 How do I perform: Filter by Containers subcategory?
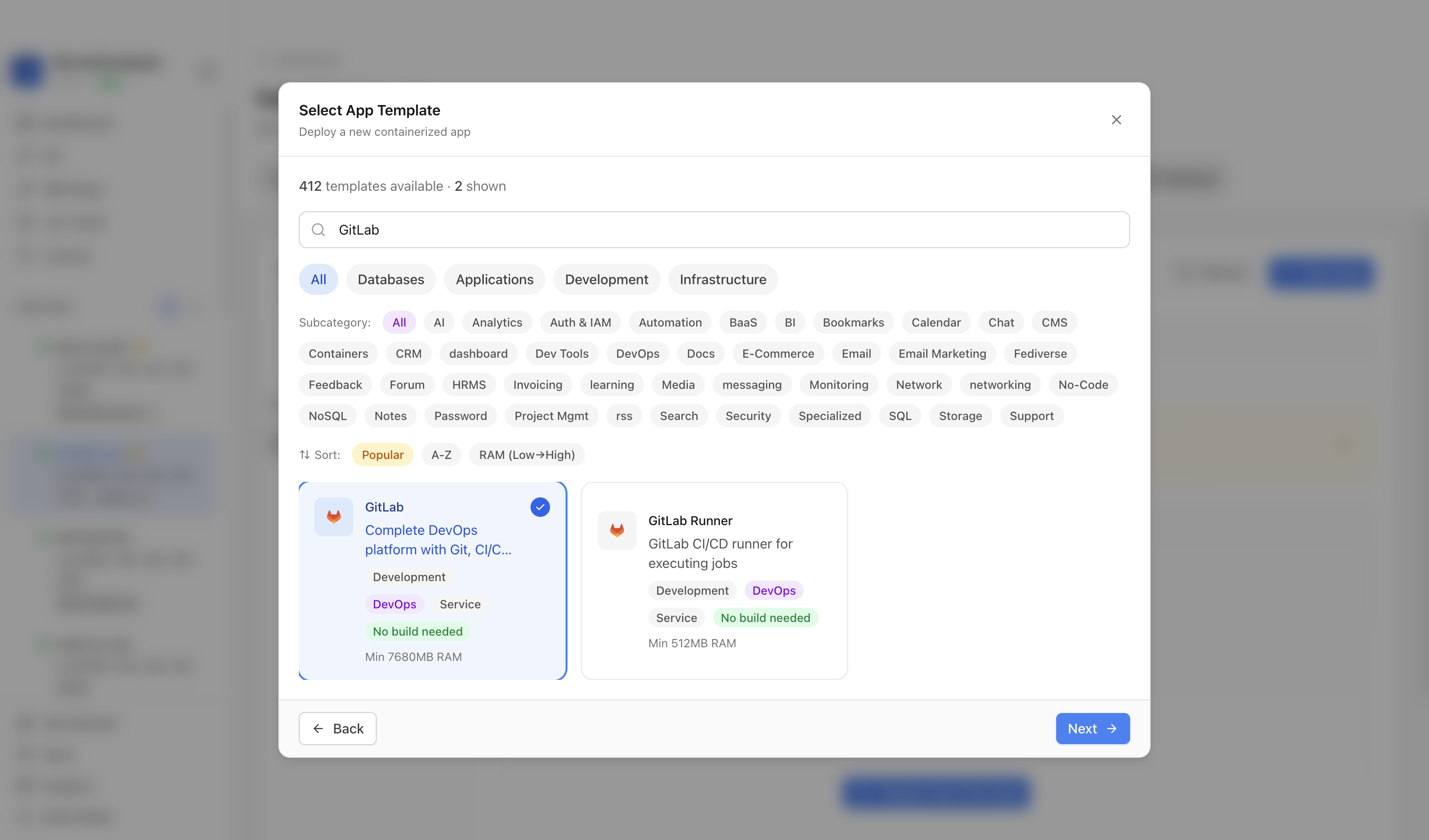click(338, 353)
